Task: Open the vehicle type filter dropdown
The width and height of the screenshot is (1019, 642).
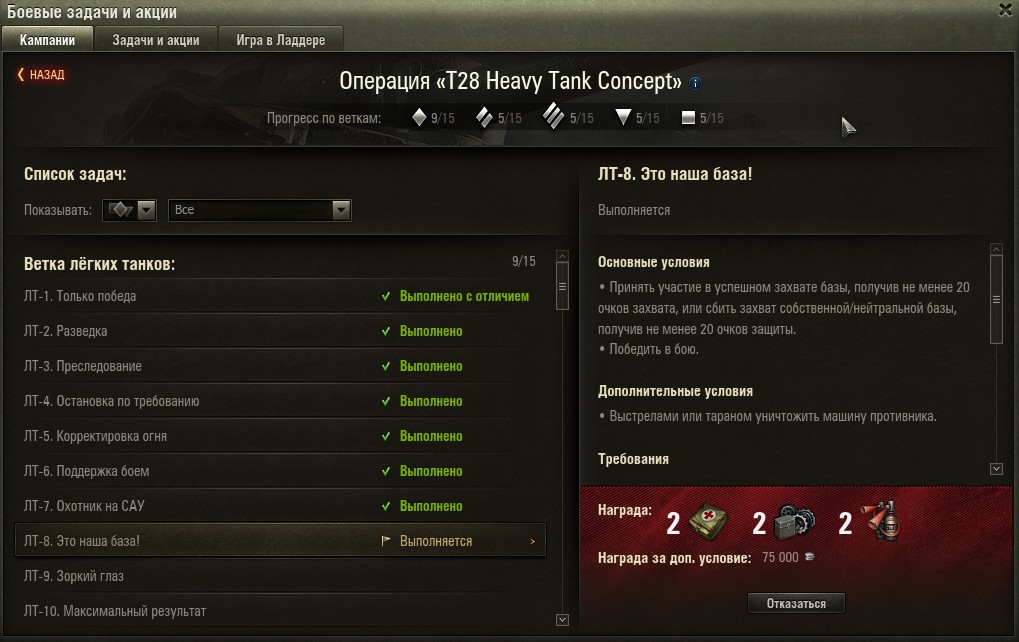Action: (x=129, y=210)
